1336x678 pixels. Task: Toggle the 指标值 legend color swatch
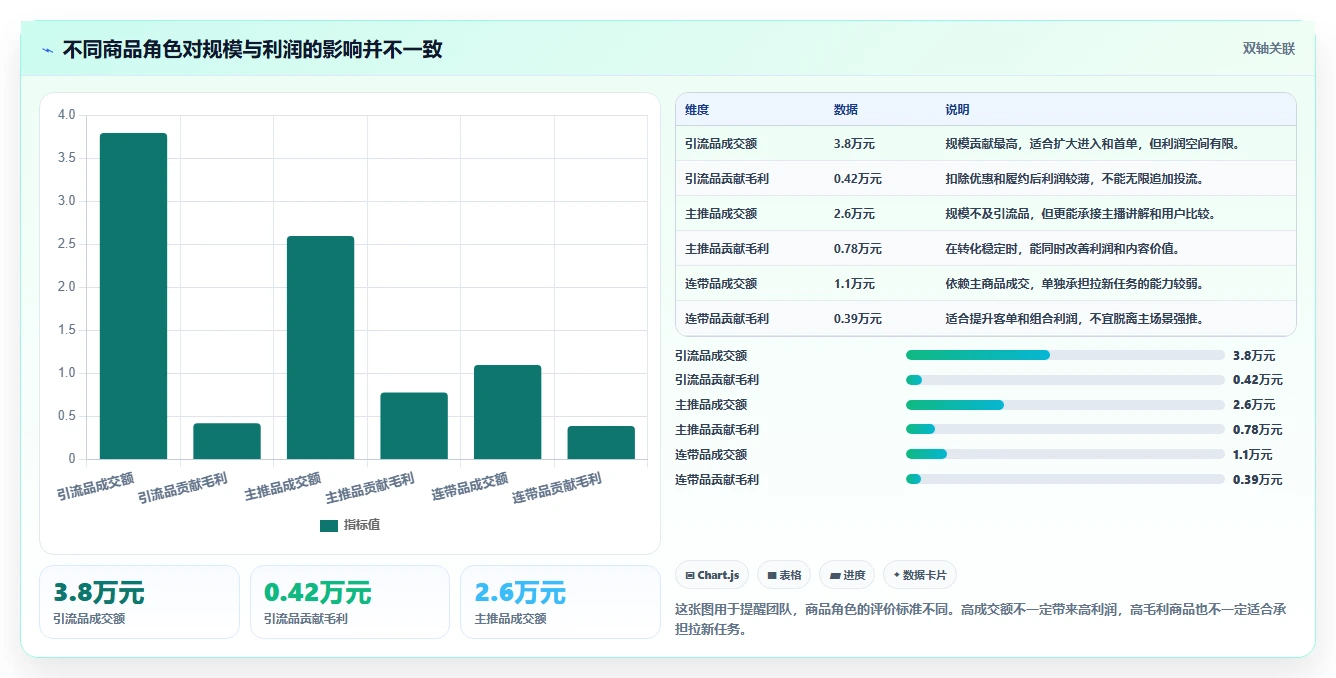329,526
